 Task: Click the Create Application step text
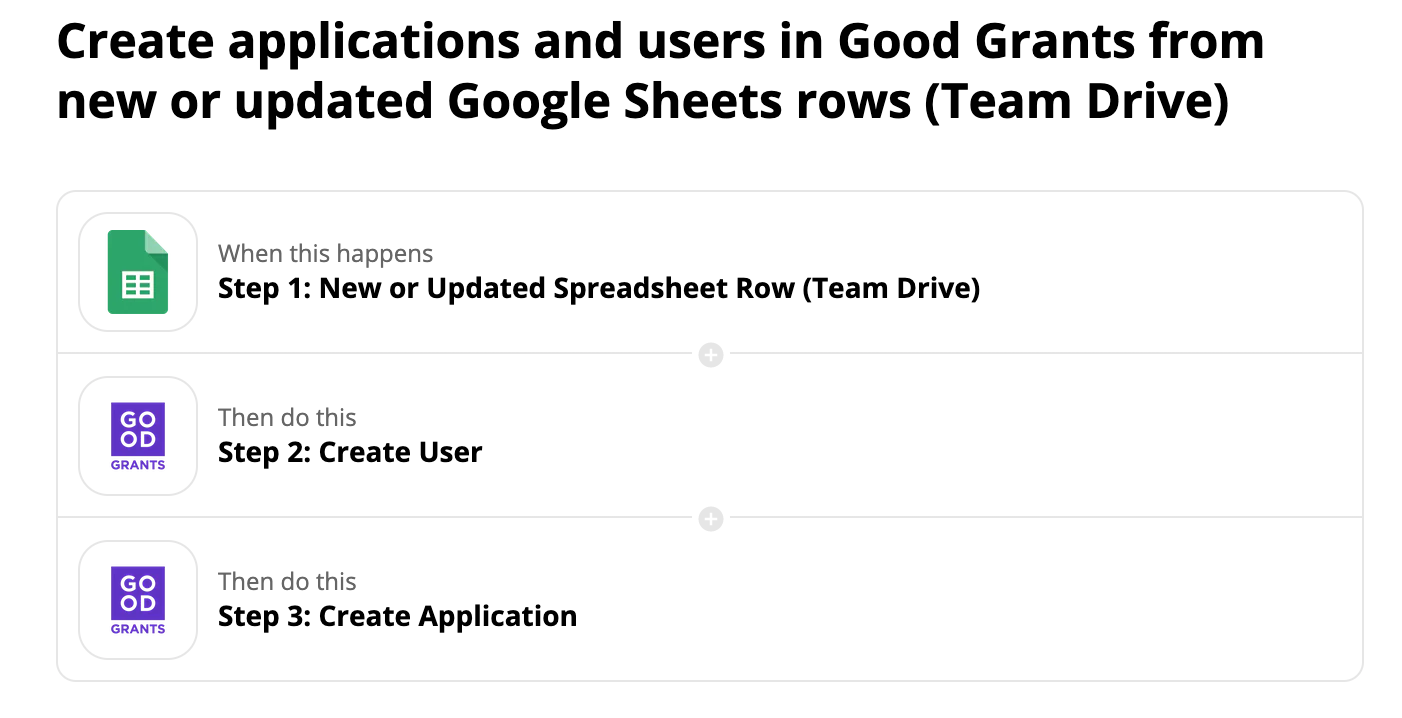click(396, 616)
